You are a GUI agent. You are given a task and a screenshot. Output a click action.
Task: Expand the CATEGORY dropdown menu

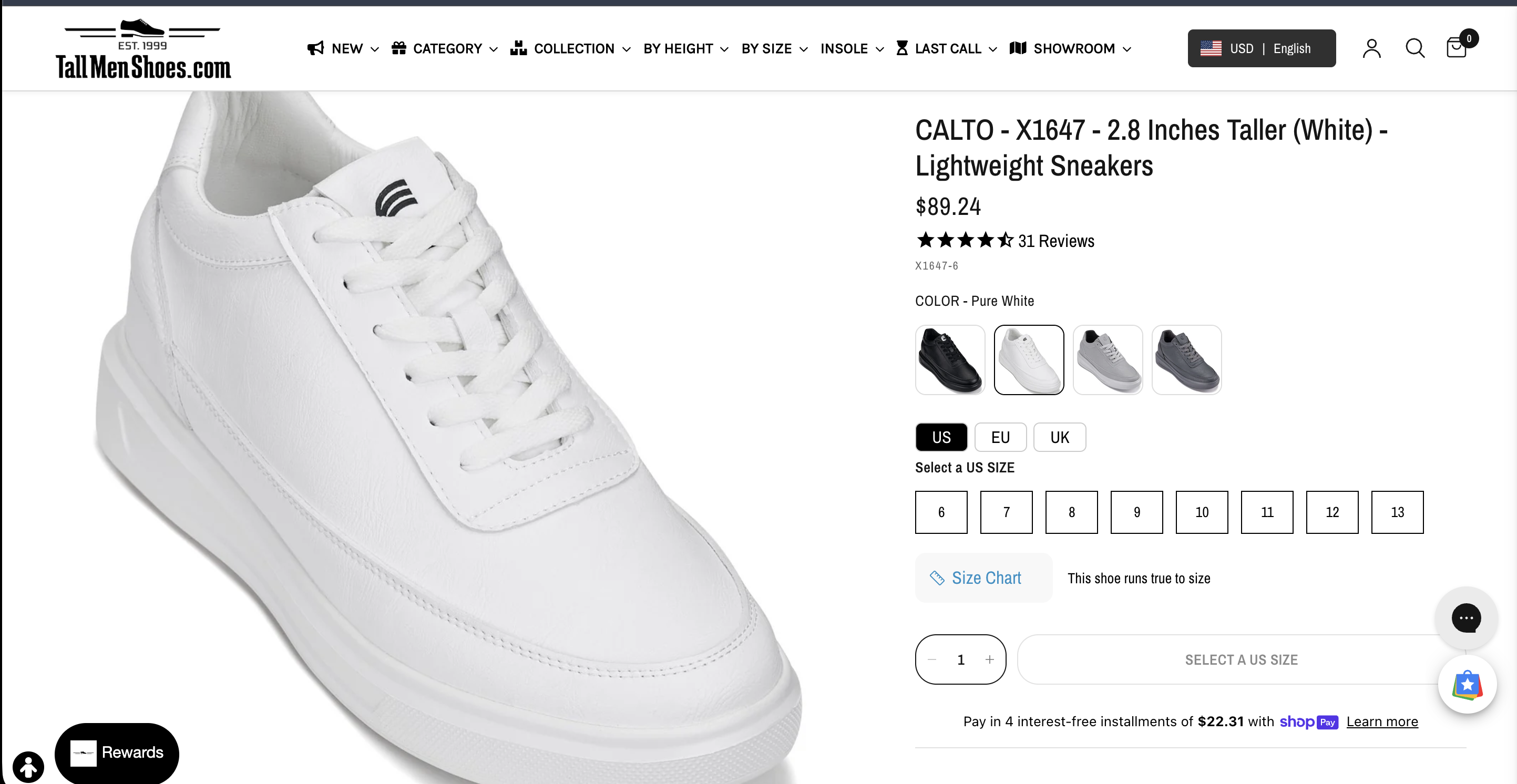[x=445, y=48]
